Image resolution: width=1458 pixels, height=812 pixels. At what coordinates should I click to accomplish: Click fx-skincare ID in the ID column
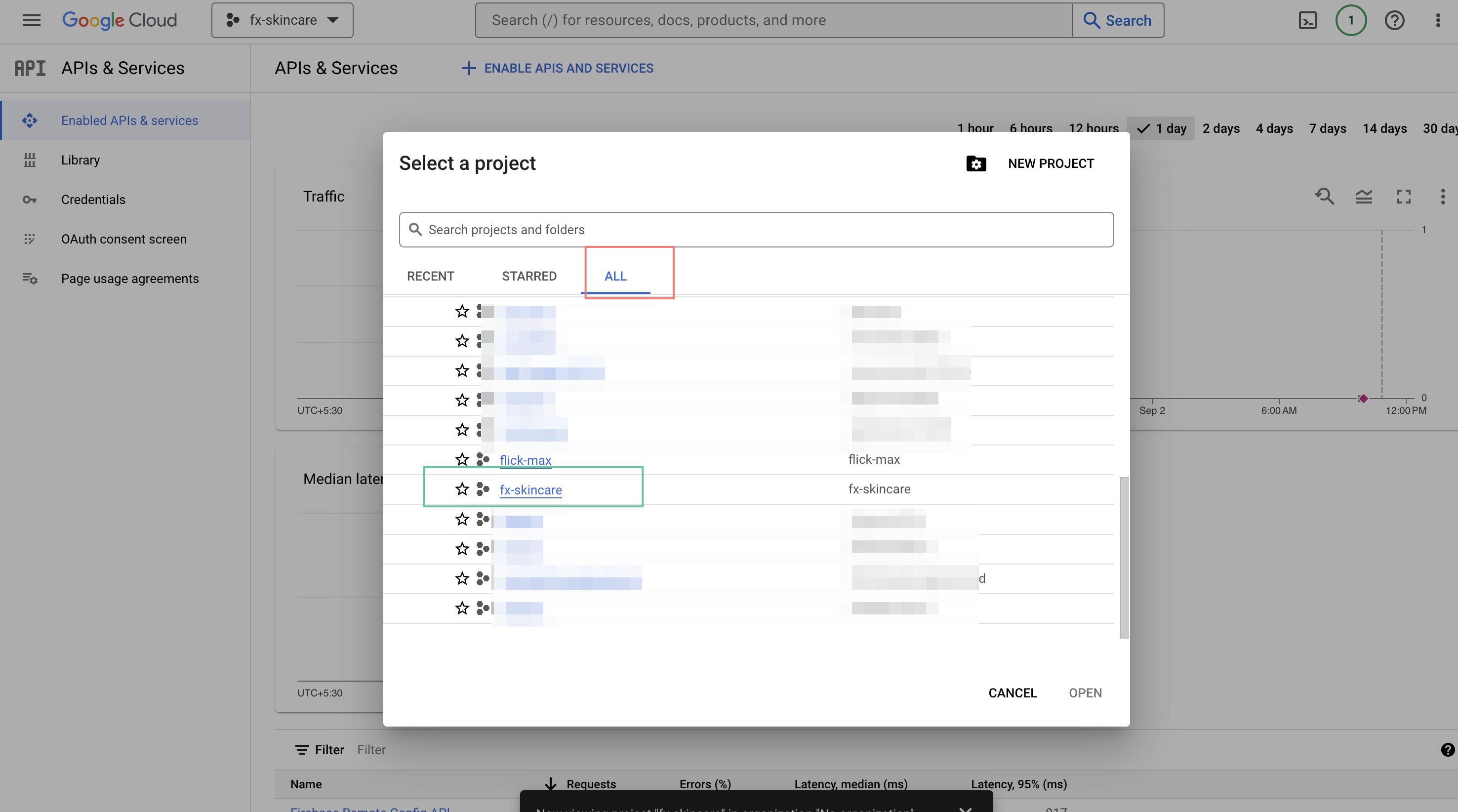(x=880, y=489)
